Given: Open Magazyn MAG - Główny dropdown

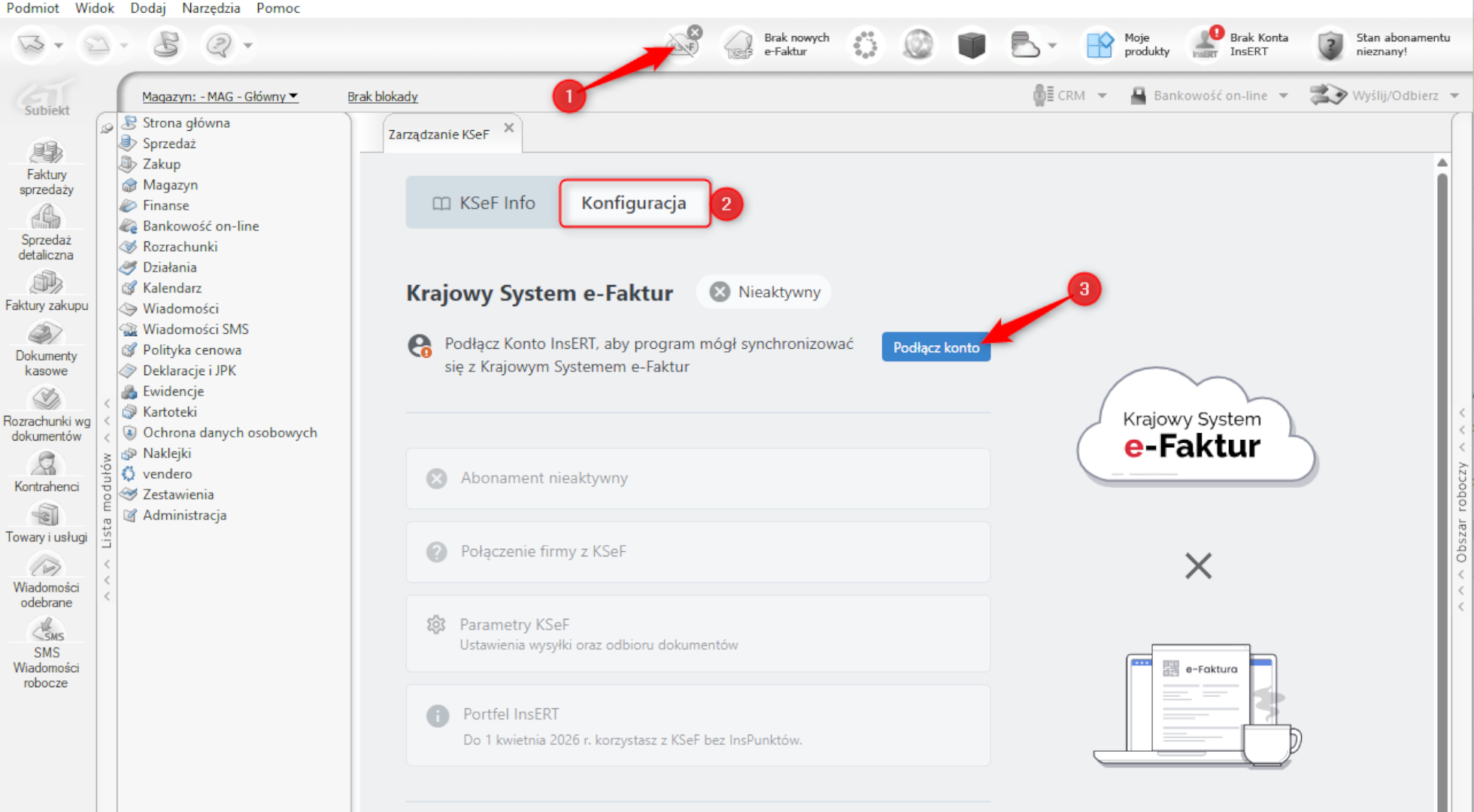Looking at the screenshot, I should (x=220, y=96).
